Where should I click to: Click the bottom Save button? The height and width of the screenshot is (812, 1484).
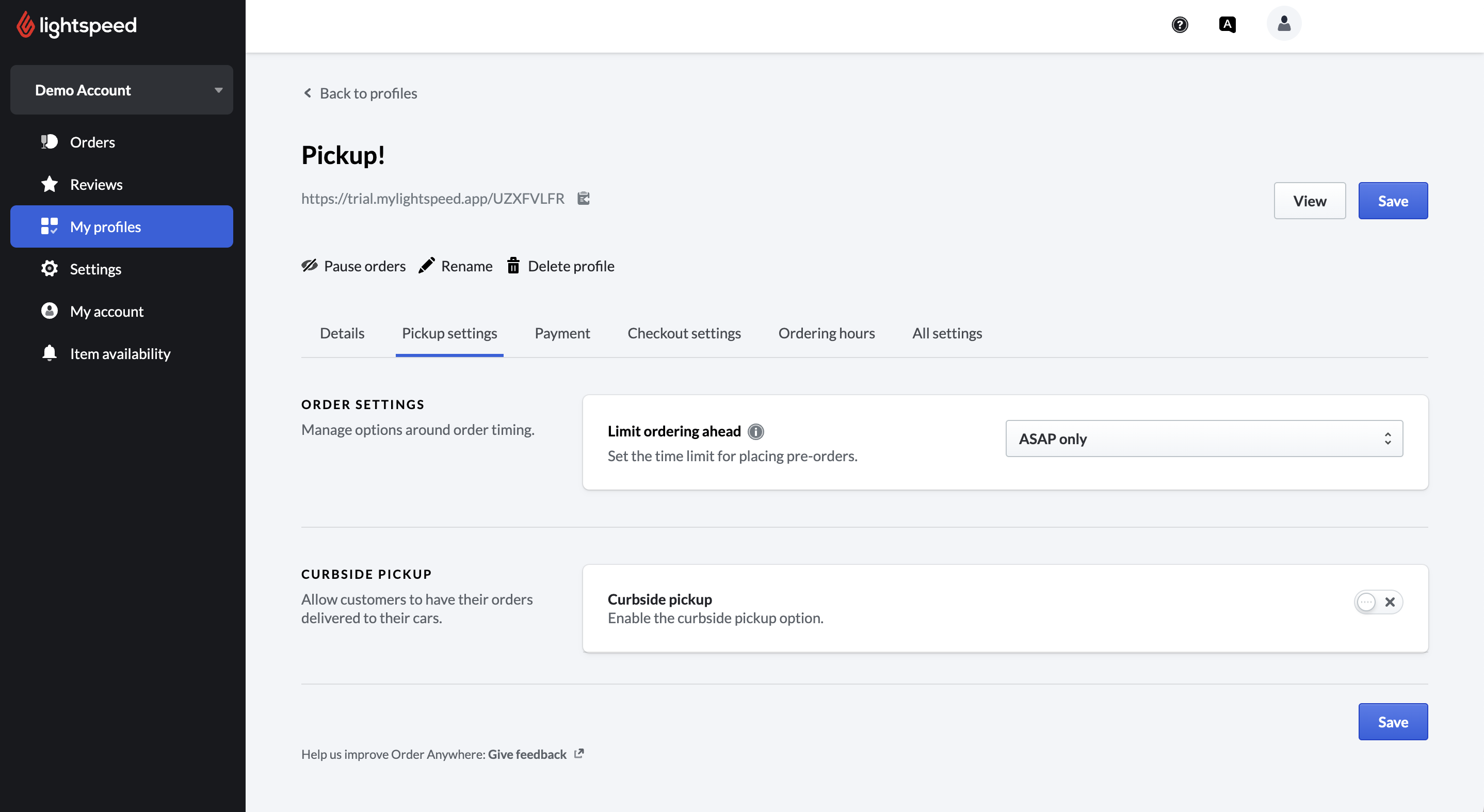coord(1392,722)
